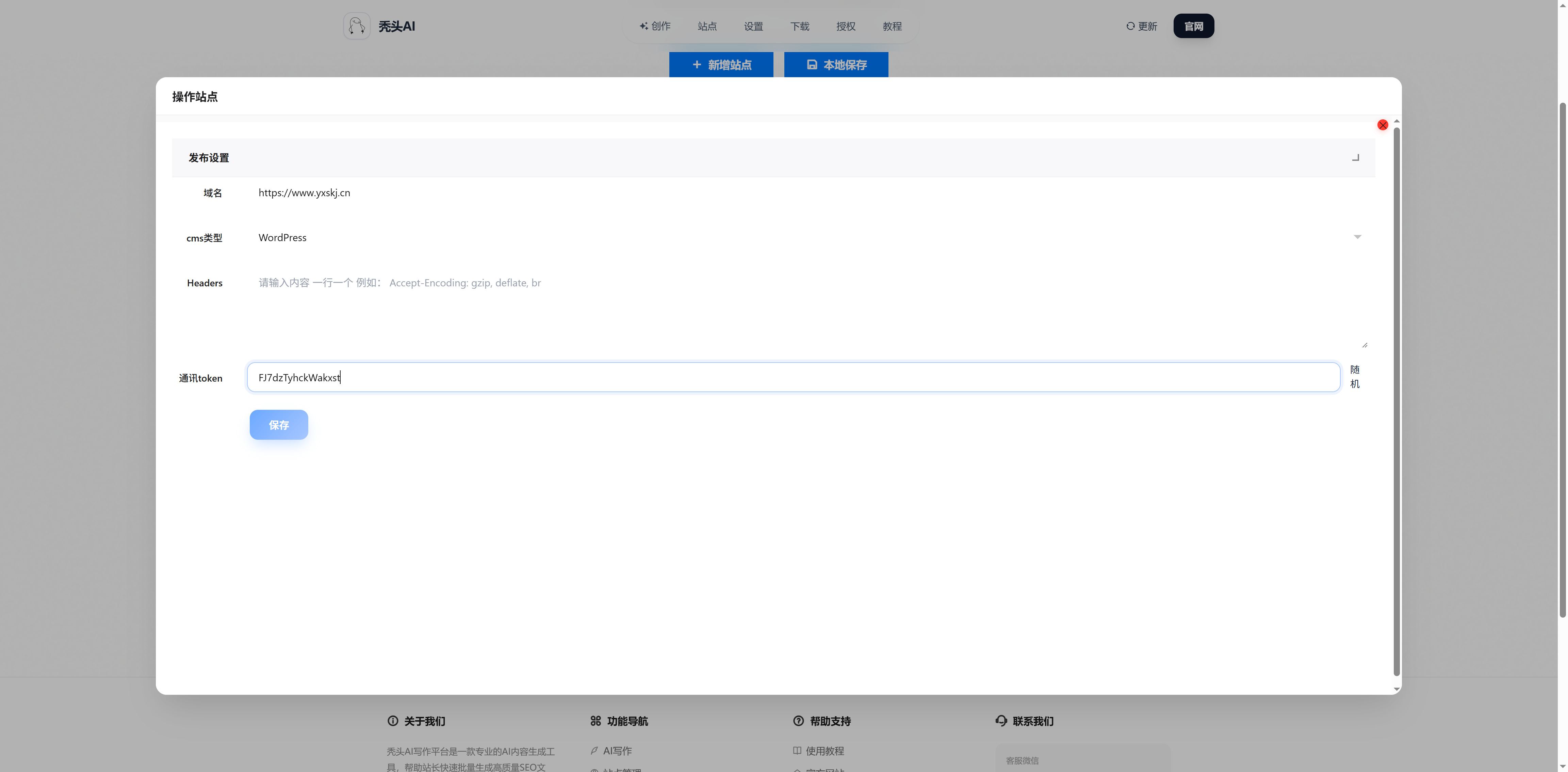Viewport: 1568px width, 772px height.
Task: Open the 设置 menu tab
Action: point(753,26)
